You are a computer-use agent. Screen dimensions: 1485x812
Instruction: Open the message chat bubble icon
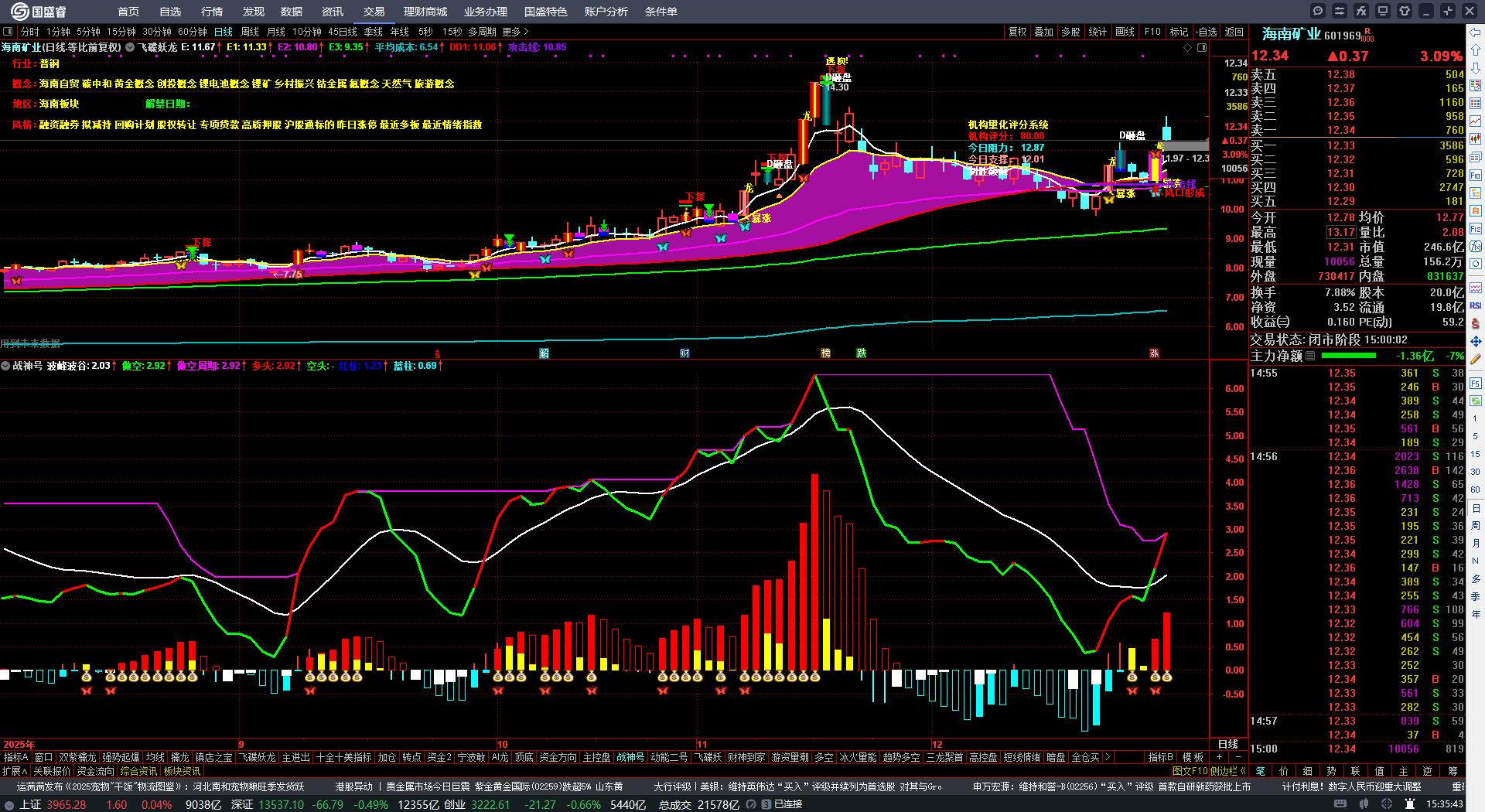1318,11
